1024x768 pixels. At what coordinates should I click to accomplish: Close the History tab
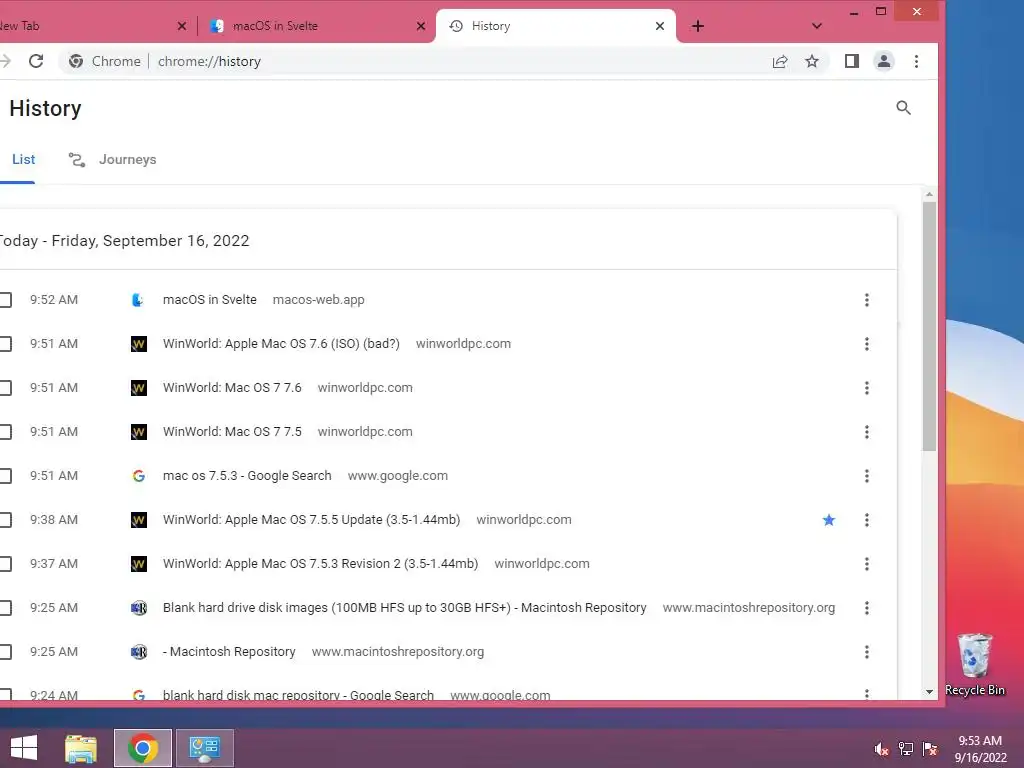(660, 26)
